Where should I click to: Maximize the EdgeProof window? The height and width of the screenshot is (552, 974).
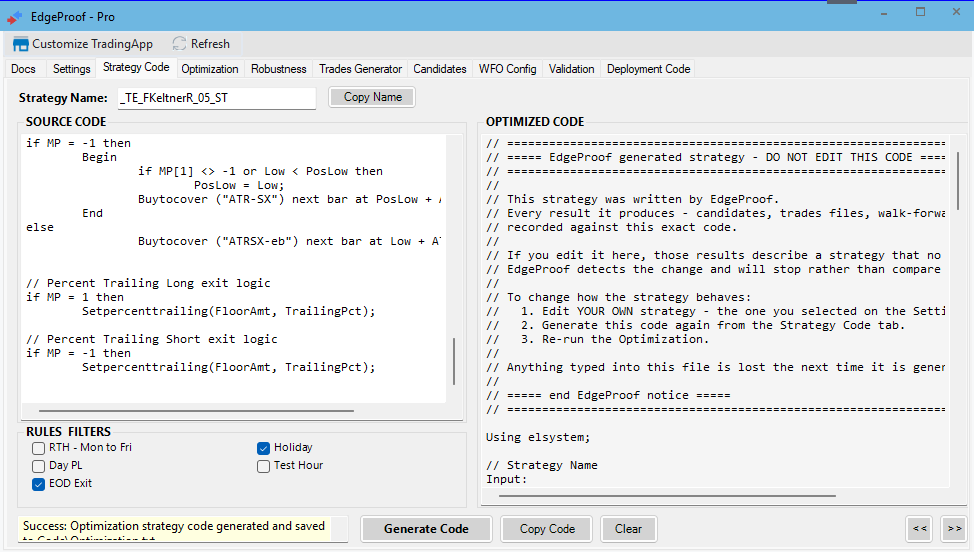click(921, 12)
